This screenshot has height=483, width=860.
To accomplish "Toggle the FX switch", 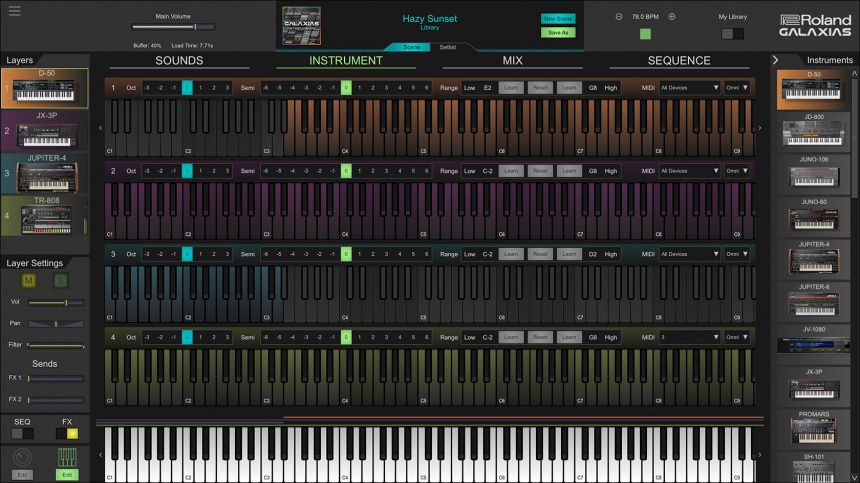I will pyautogui.click(x=67, y=434).
